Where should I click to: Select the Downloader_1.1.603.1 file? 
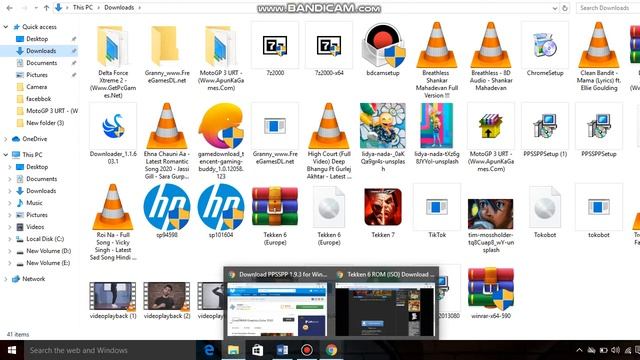click(x=113, y=133)
